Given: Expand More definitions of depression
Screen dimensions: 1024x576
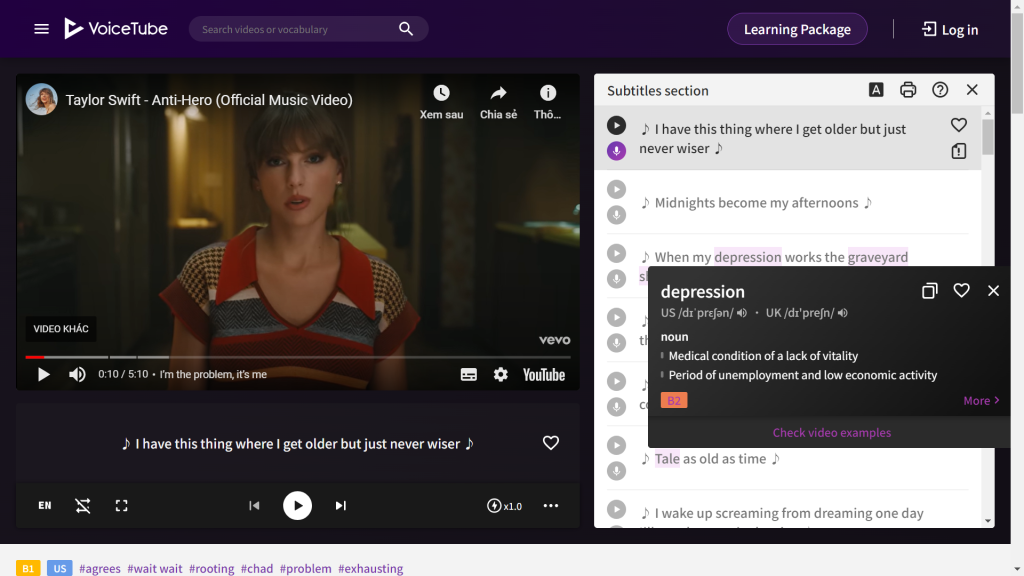Looking at the screenshot, I should [x=981, y=400].
